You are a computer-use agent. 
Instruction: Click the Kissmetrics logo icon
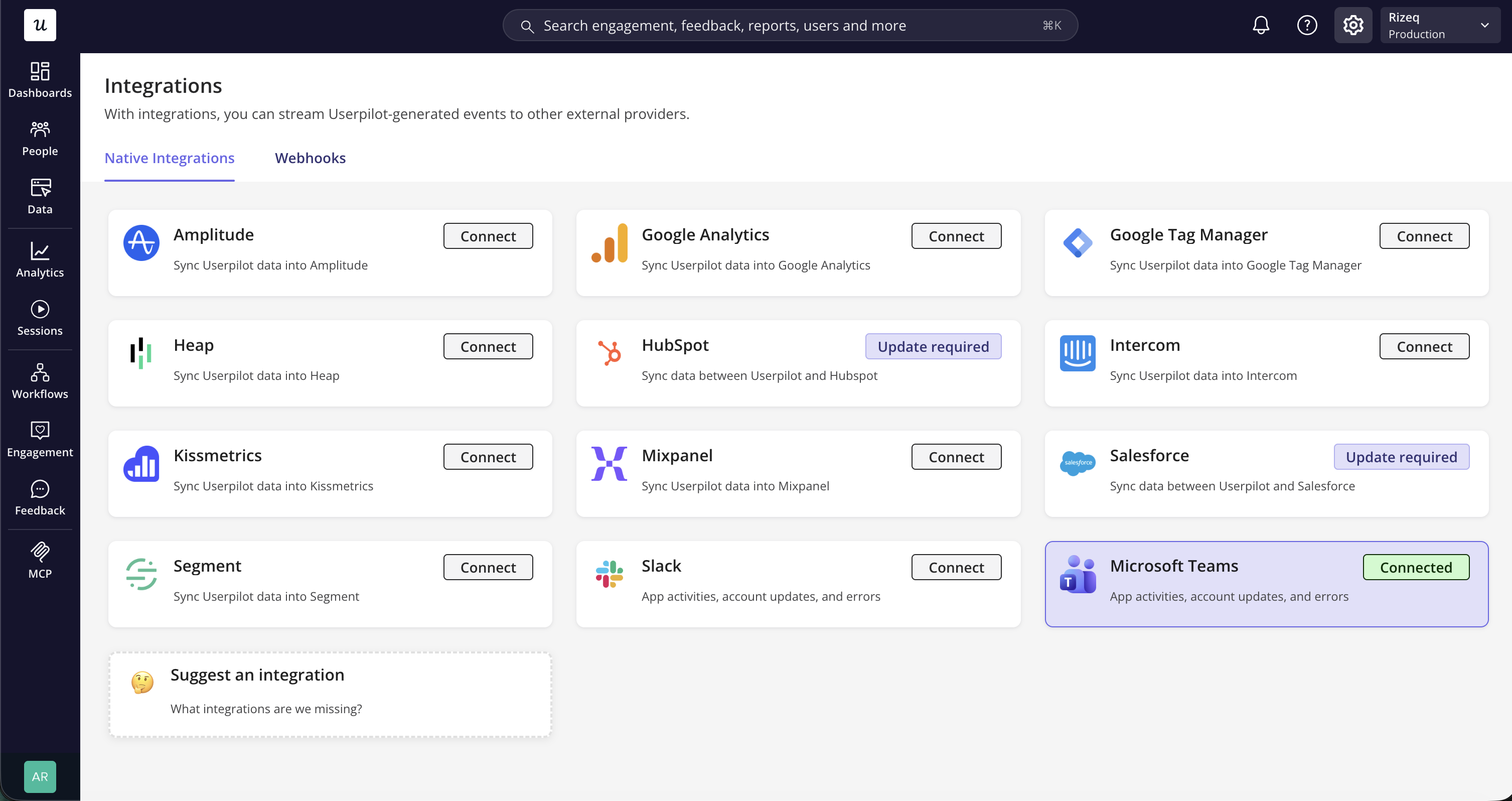141,463
